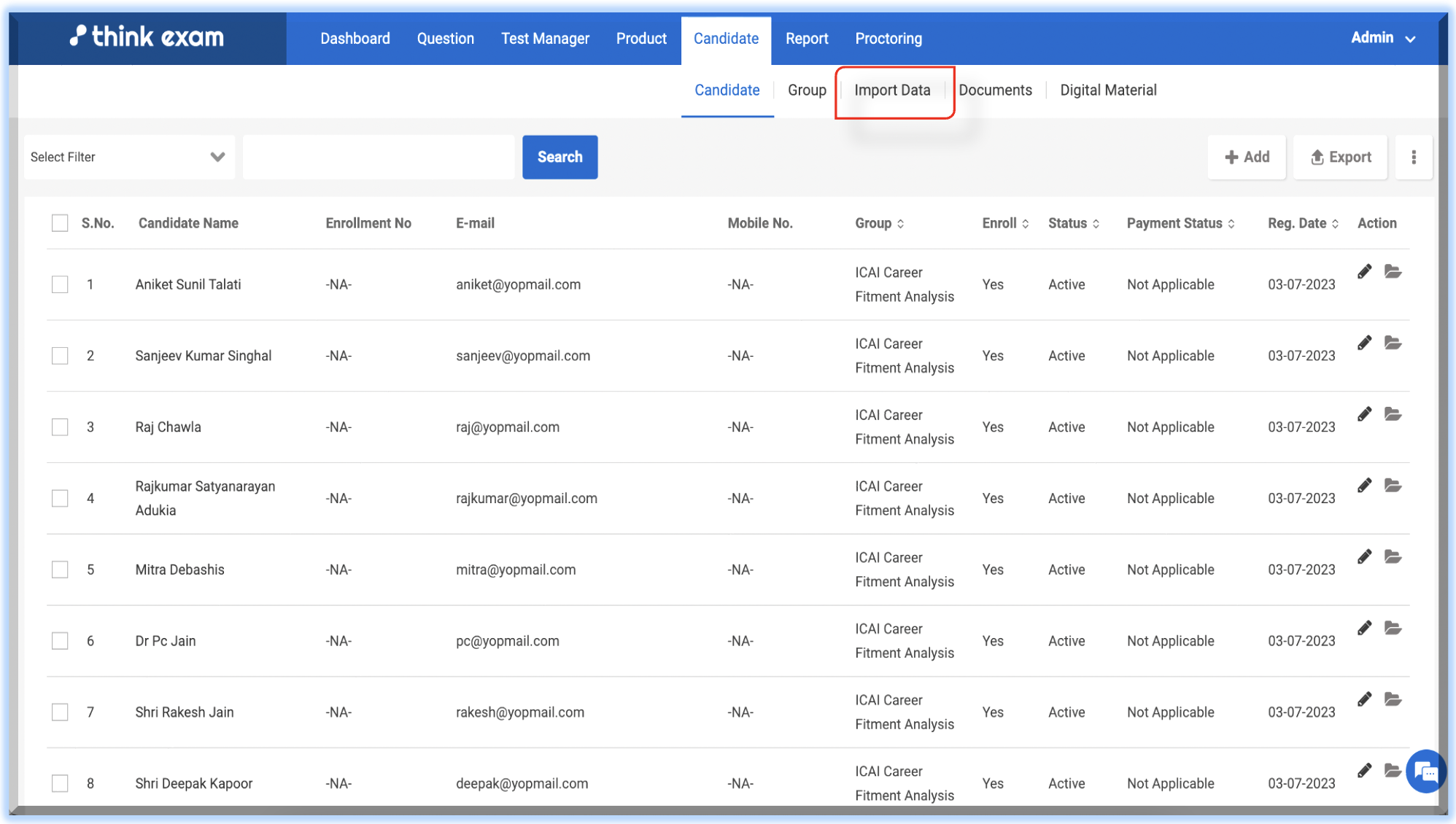Open the Product menu
1456x824 pixels.
point(641,39)
